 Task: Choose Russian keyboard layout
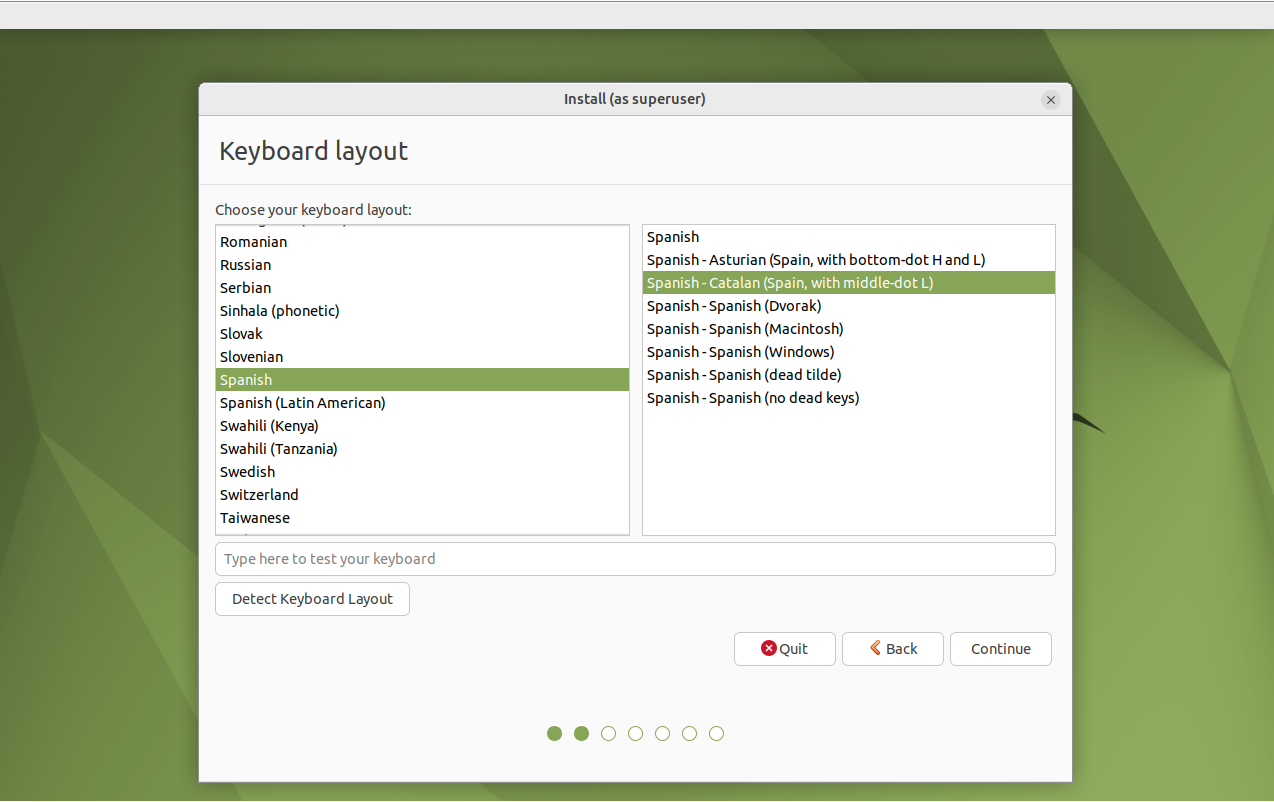(246, 265)
